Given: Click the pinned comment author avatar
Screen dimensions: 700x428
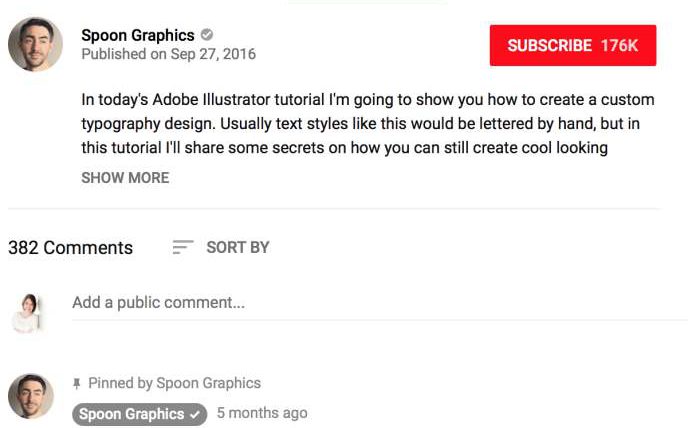Looking at the screenshot, I should [31, 396].
